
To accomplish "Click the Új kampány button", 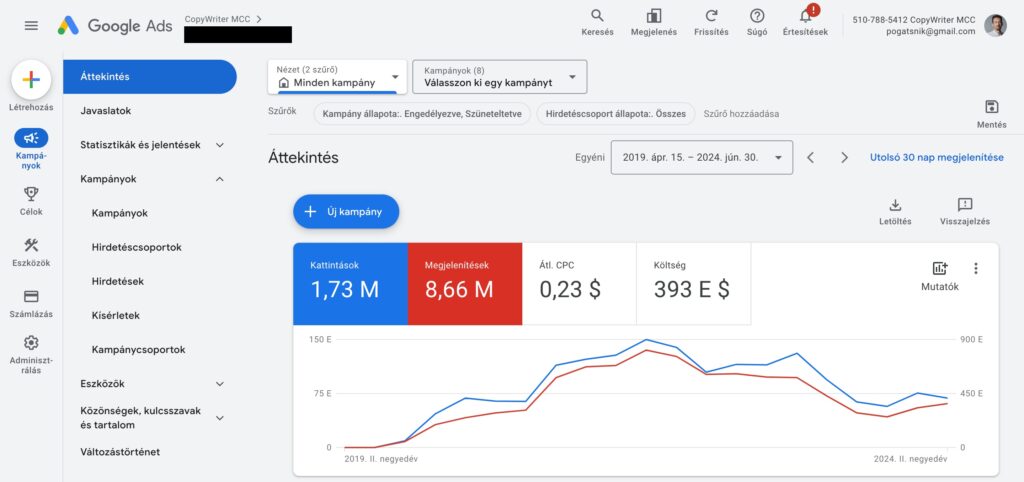I will (x=345, y=212).
